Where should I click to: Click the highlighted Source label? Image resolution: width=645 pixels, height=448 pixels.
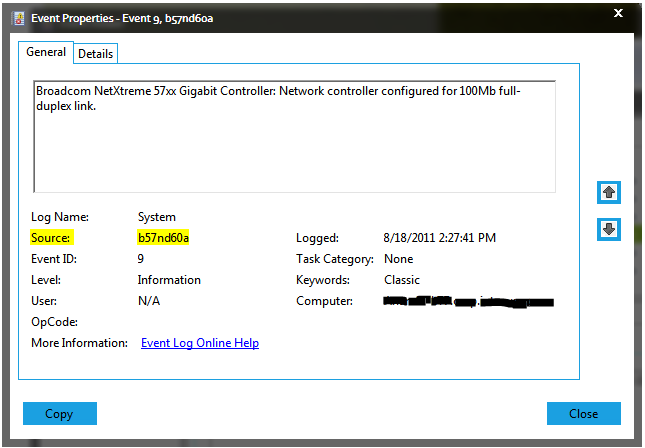coord(50,238)
